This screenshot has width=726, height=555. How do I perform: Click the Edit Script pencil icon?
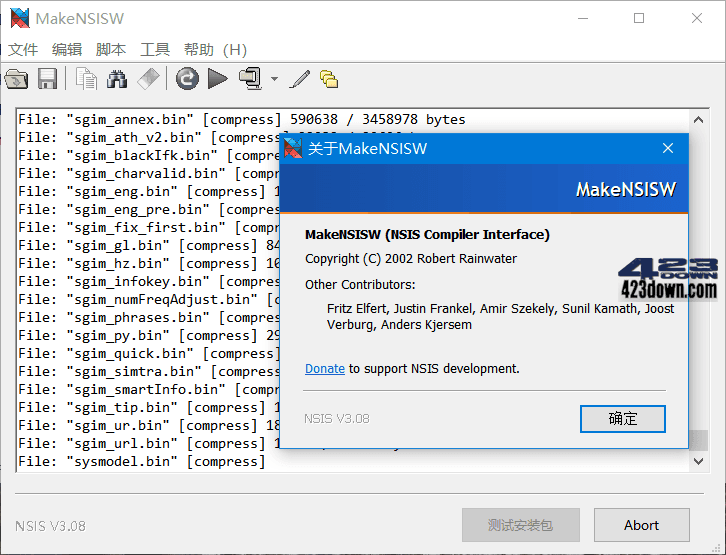pos(300,79)
